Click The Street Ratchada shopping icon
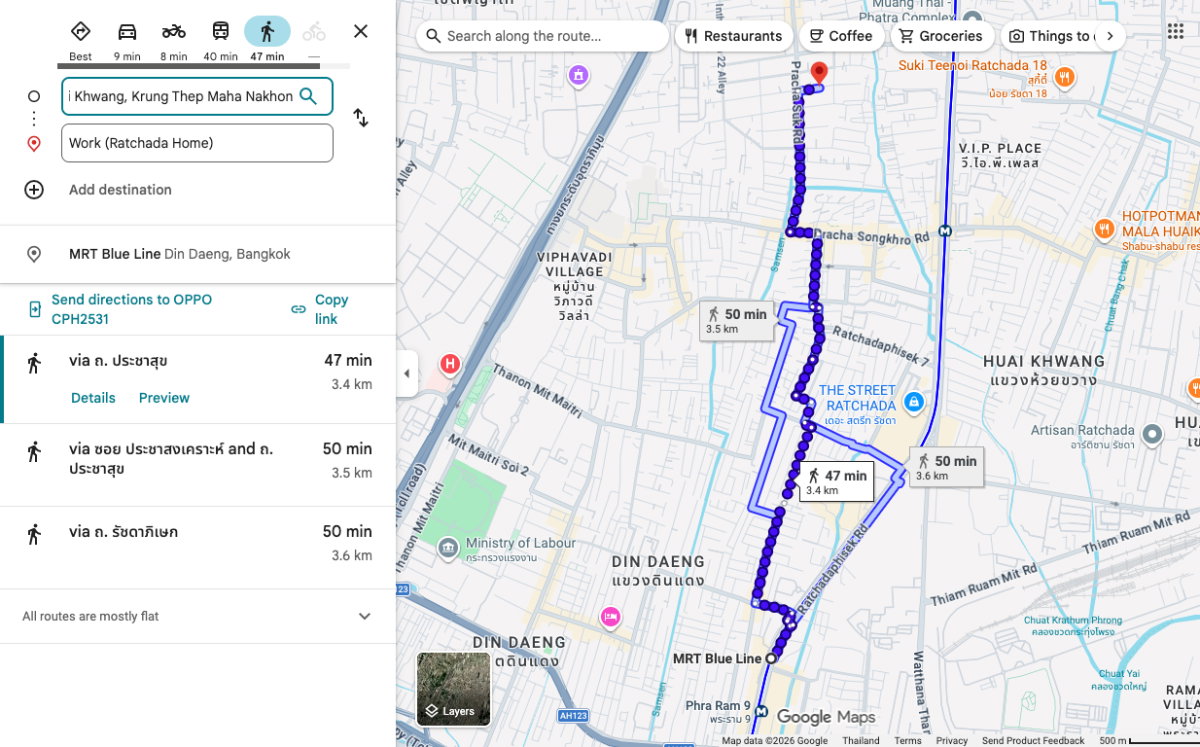This screenshot has height=747, width=1200. 913,402
